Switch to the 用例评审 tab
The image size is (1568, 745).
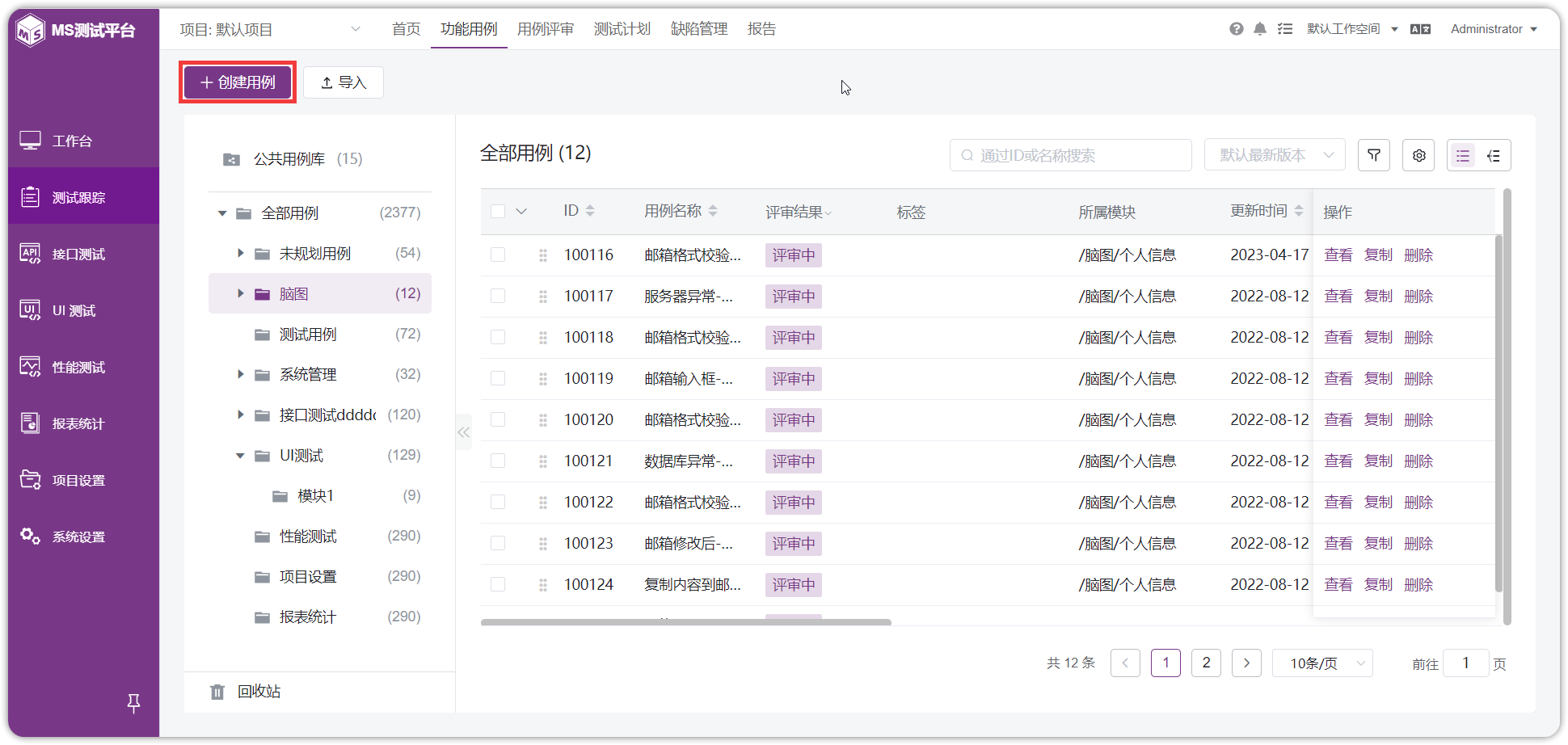tap(546, 29)
